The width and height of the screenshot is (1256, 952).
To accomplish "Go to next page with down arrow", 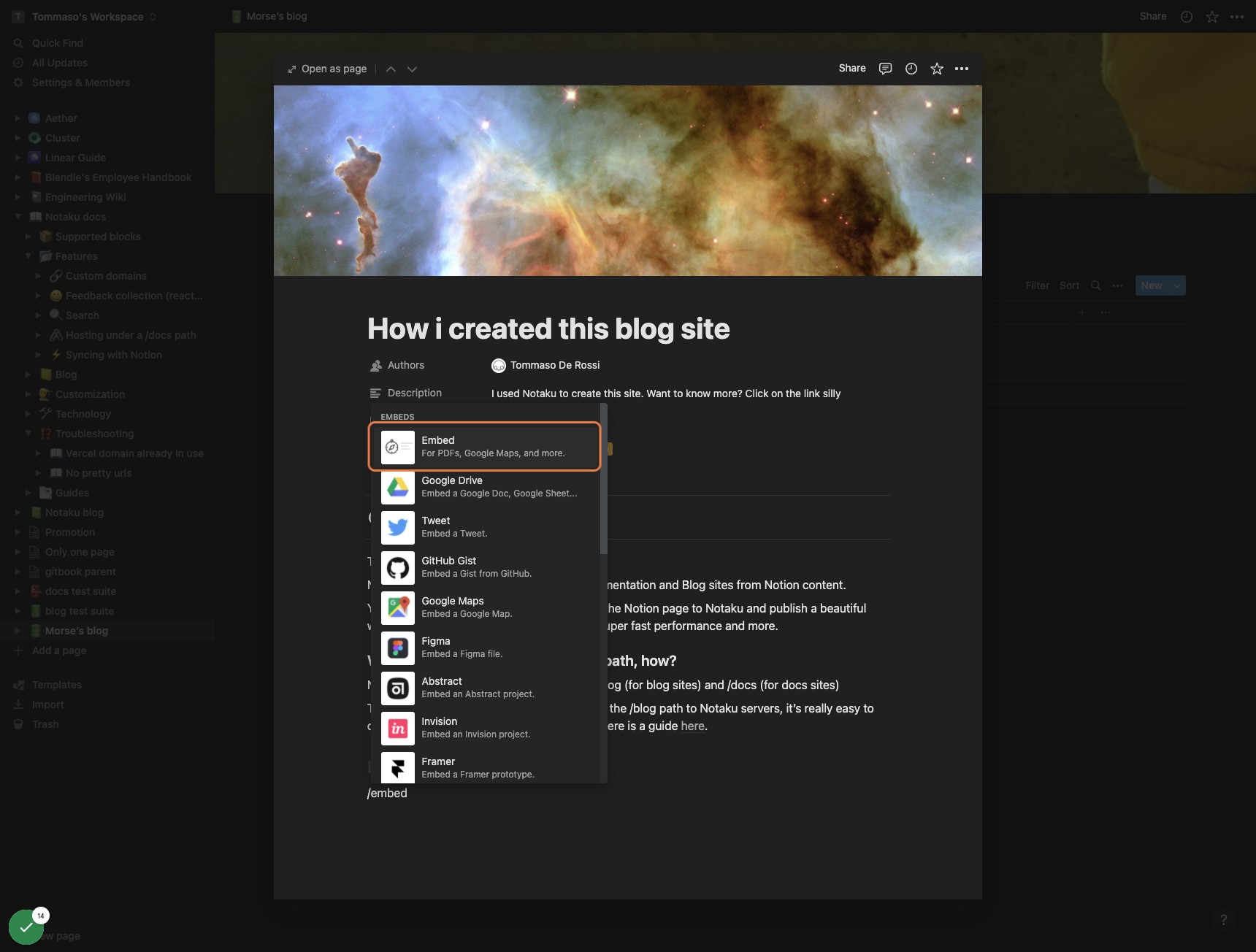I will pyautogui.click(x=412, y=69).
